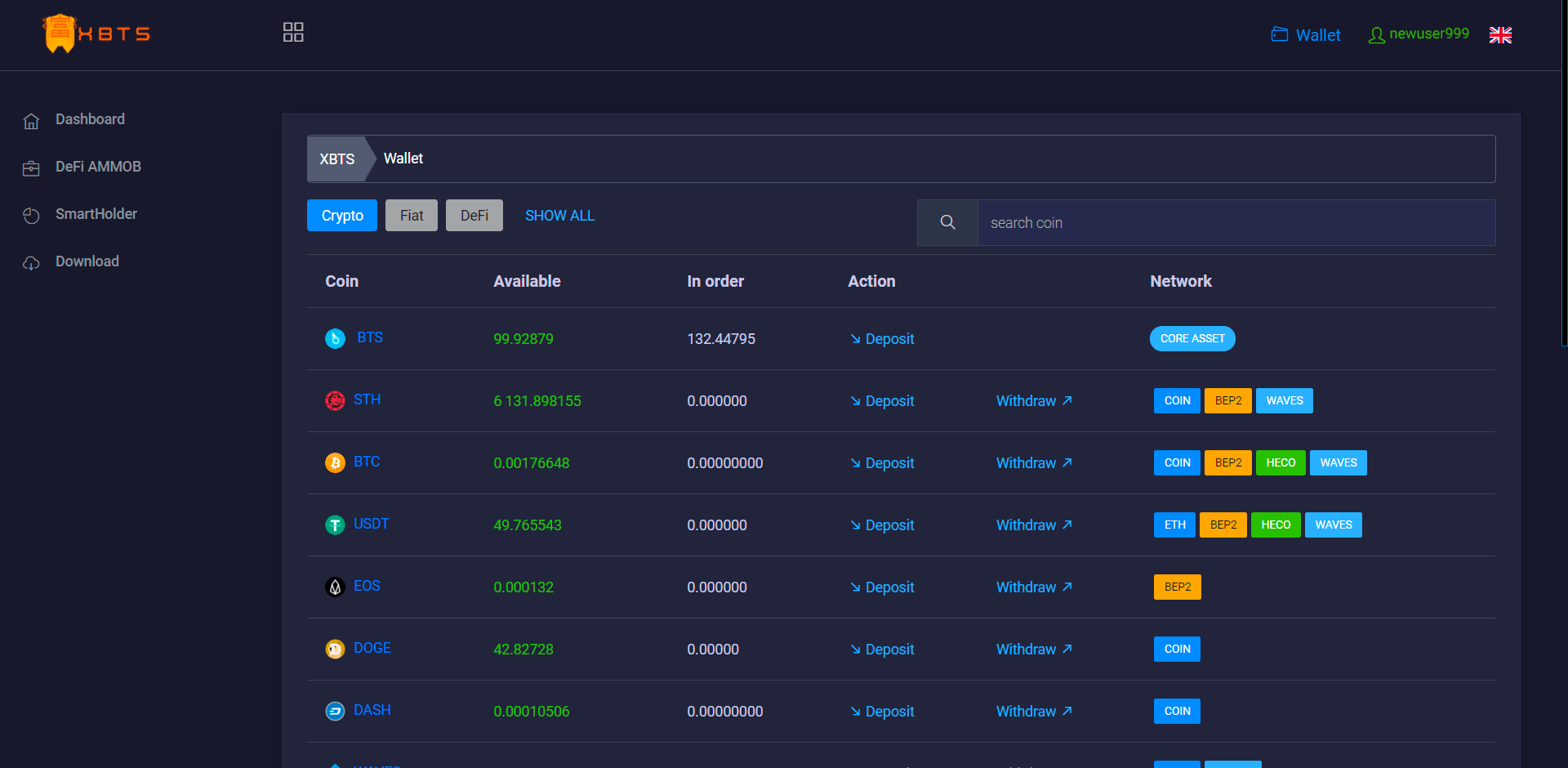1568x768 pixels.
Task: Deposit STH
Action: 882,401
